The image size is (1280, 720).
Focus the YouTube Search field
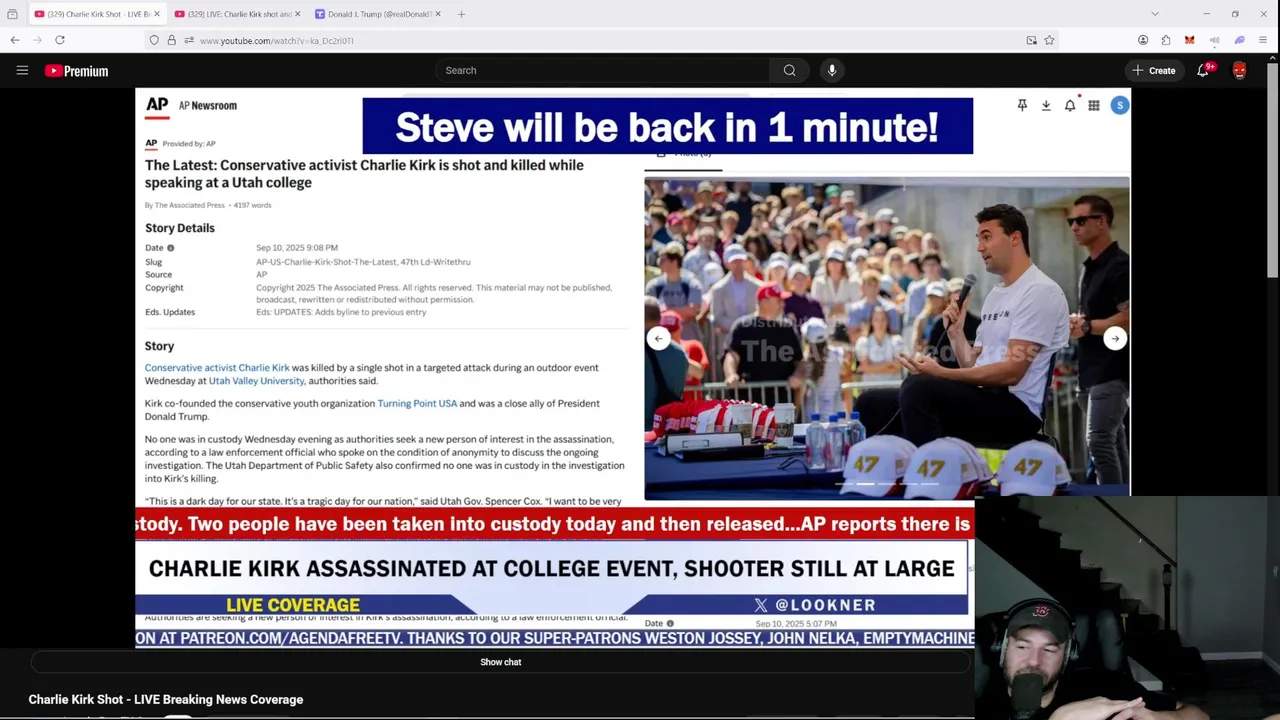tap(602, 70)
